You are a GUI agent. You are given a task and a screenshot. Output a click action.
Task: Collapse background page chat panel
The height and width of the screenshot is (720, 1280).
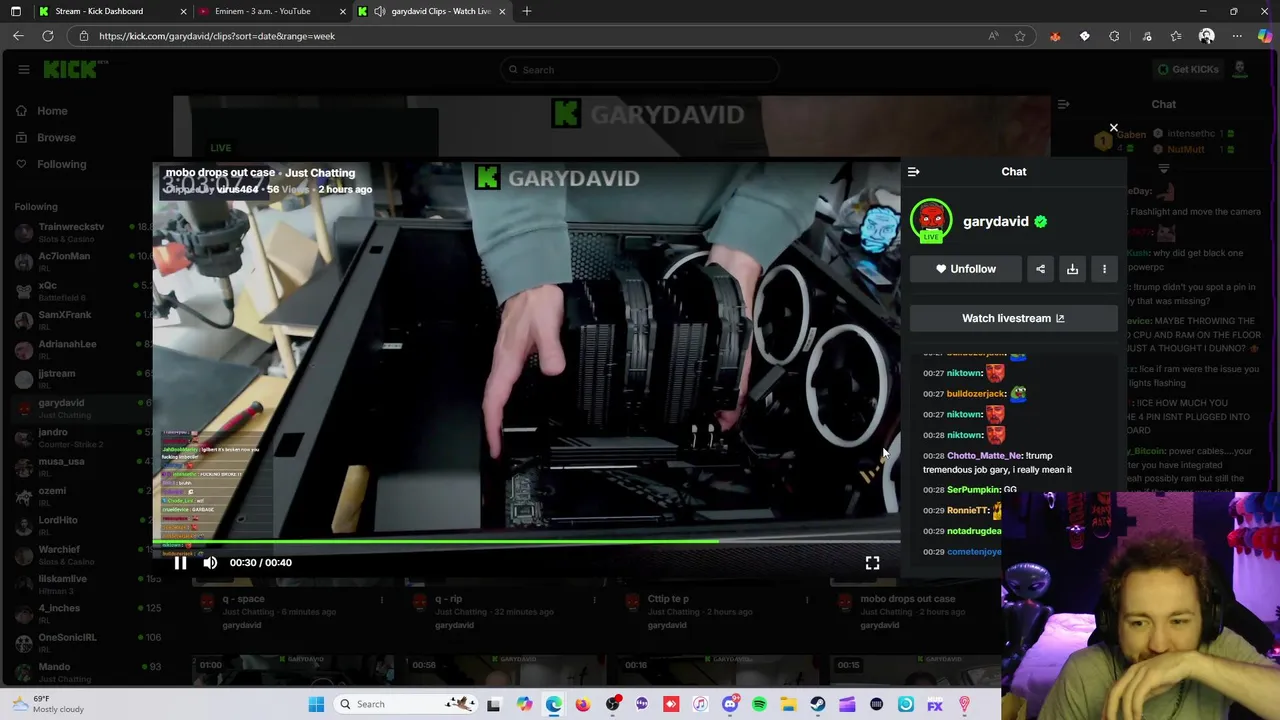pos(1064,104)
